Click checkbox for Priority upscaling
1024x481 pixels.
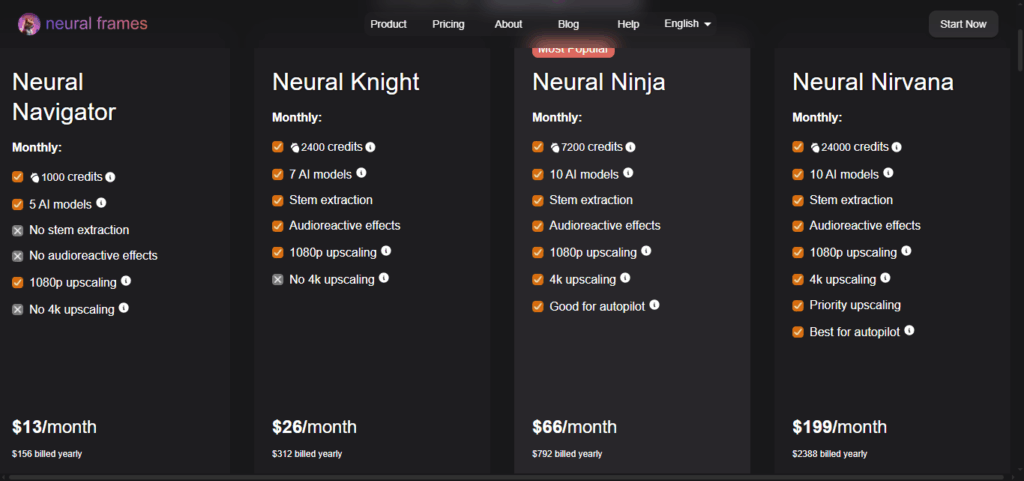[x=797, y=305]
